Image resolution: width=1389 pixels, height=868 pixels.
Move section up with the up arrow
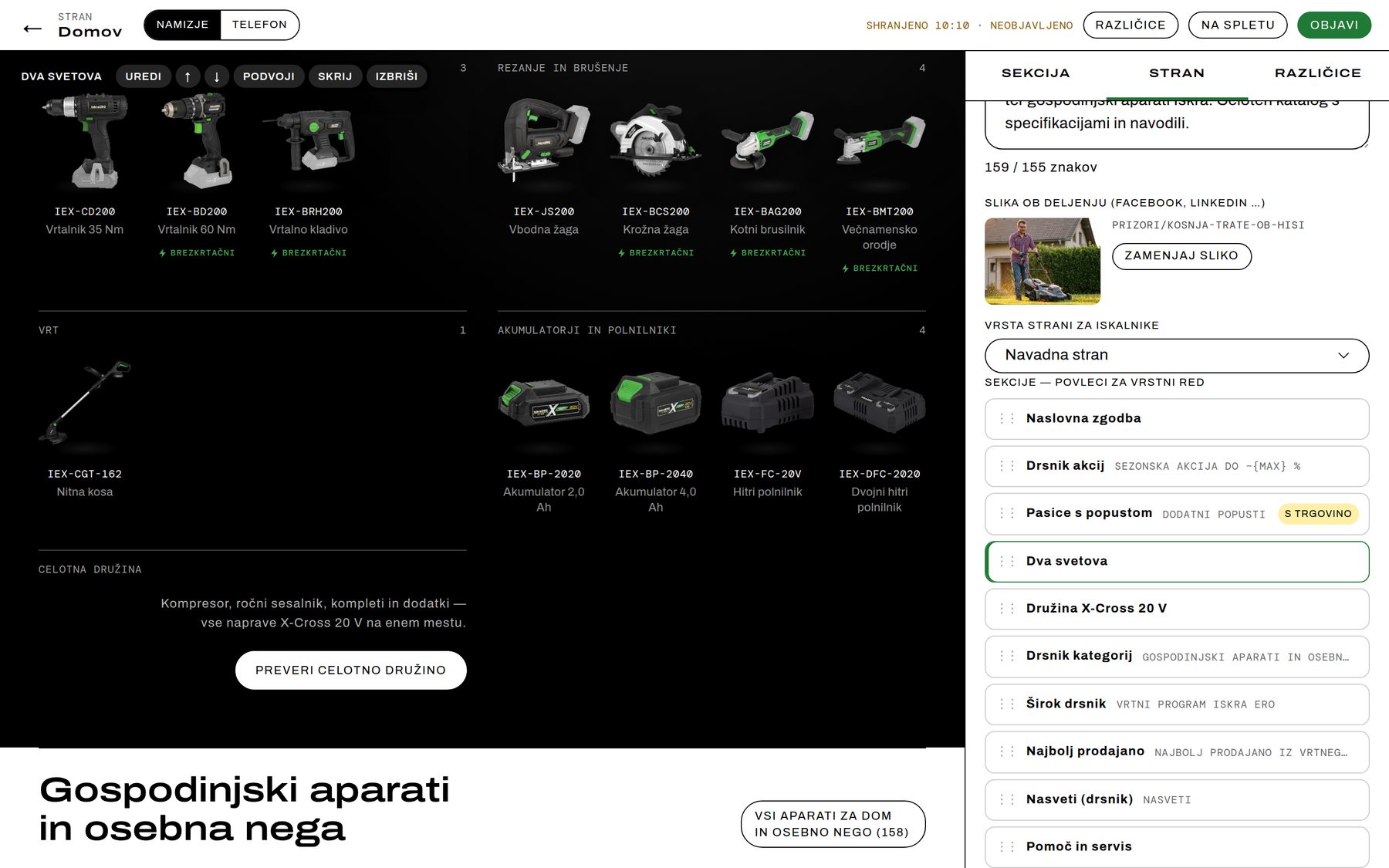pyautogui.click(x=188, y=76)
